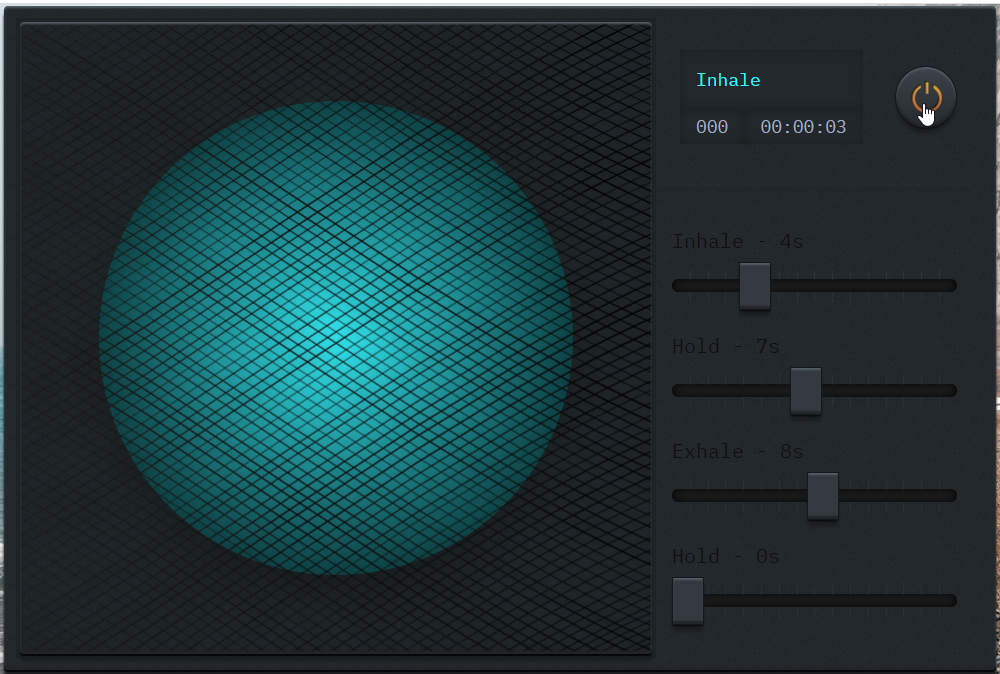Click the 'Hold - 0s' label
This screenshot has height=674, width=1000.
click(726, 557)
